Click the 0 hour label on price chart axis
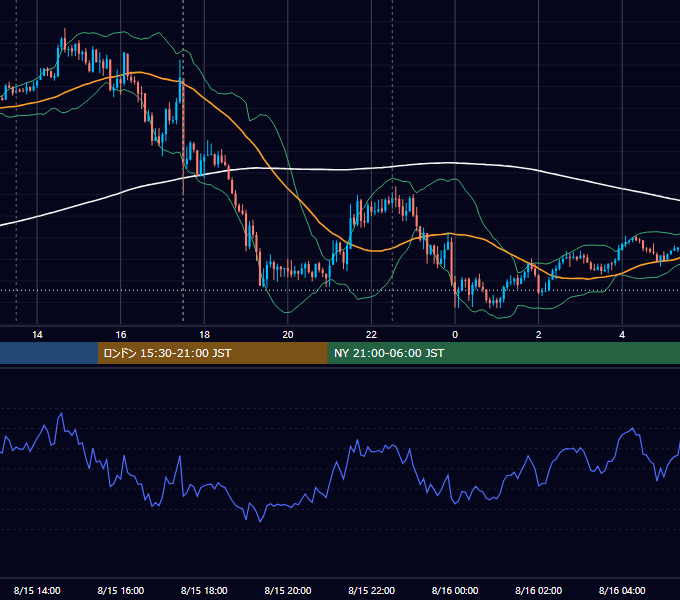 point(455,335)
